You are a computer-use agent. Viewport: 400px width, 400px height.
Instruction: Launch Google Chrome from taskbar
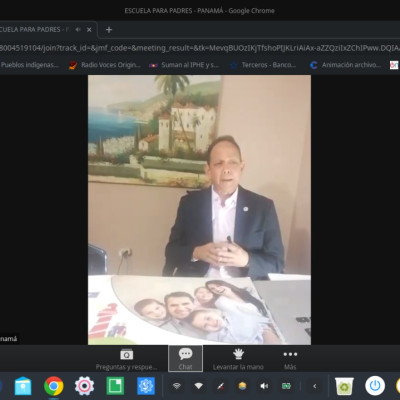click(x=53, y=386)
